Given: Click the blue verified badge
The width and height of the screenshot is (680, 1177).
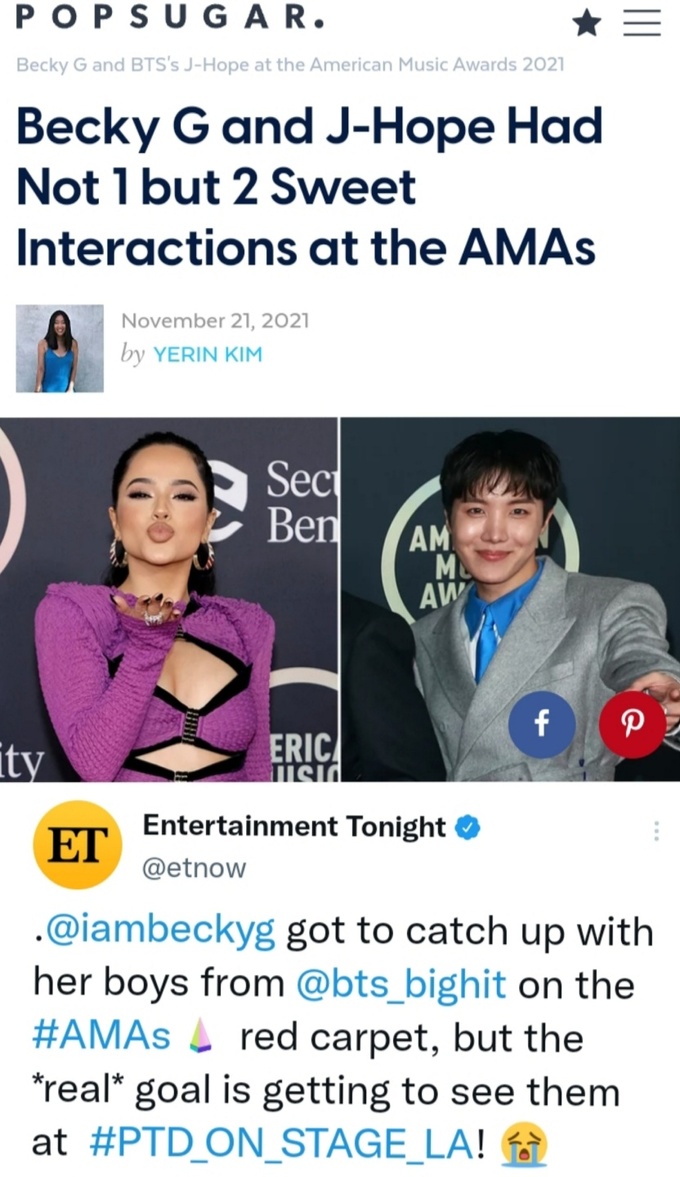Looking at the screenshot, I should pyautogui.click(x=469, y=827).
